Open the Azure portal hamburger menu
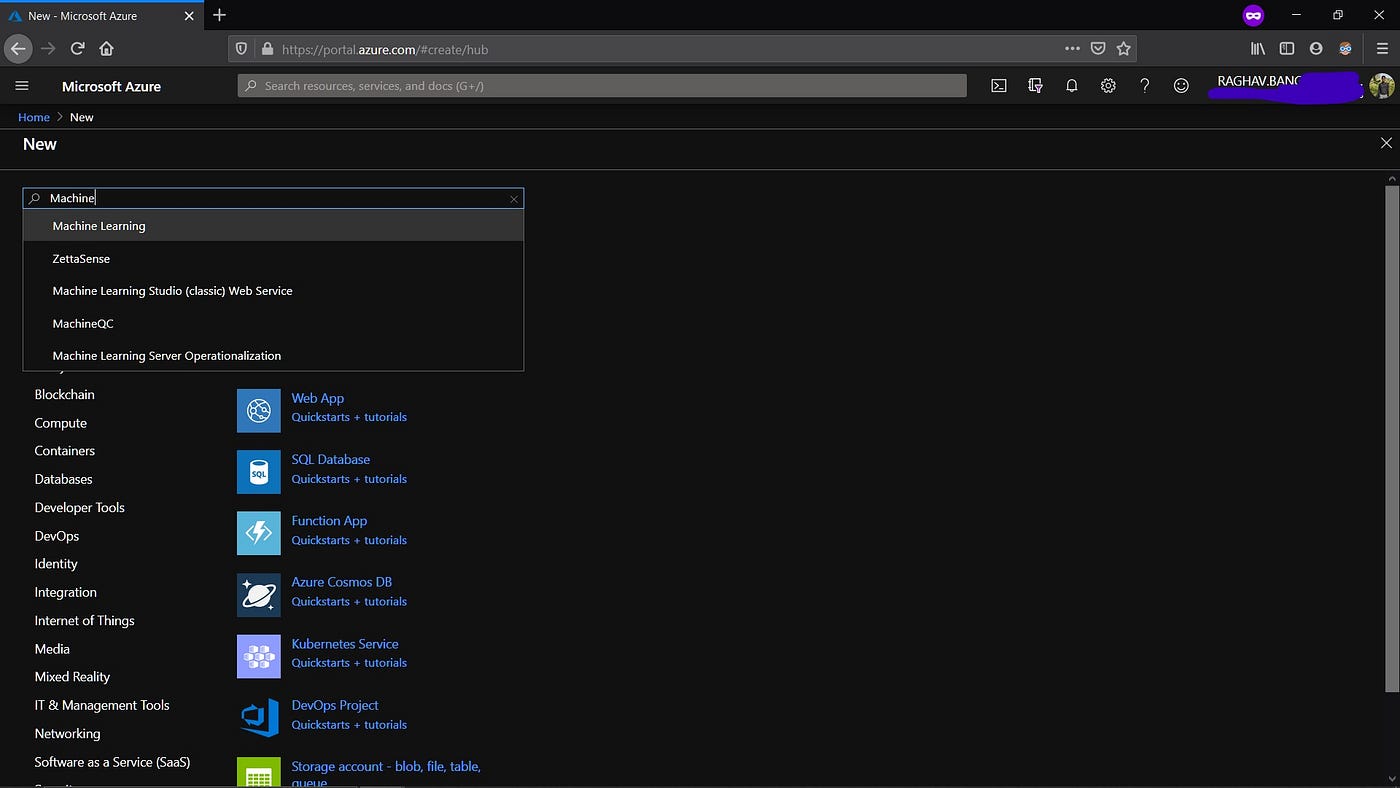The image size is (1400, 788). coord(22,86)
